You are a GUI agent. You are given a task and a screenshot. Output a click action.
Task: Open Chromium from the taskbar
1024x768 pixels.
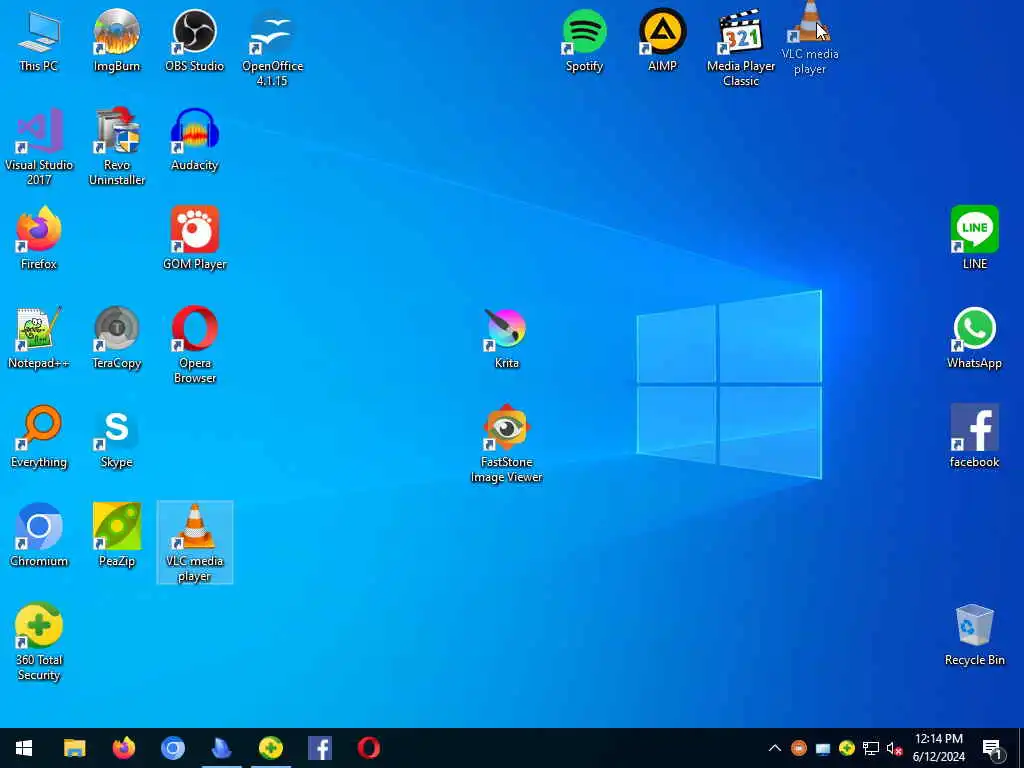[172, 748]
